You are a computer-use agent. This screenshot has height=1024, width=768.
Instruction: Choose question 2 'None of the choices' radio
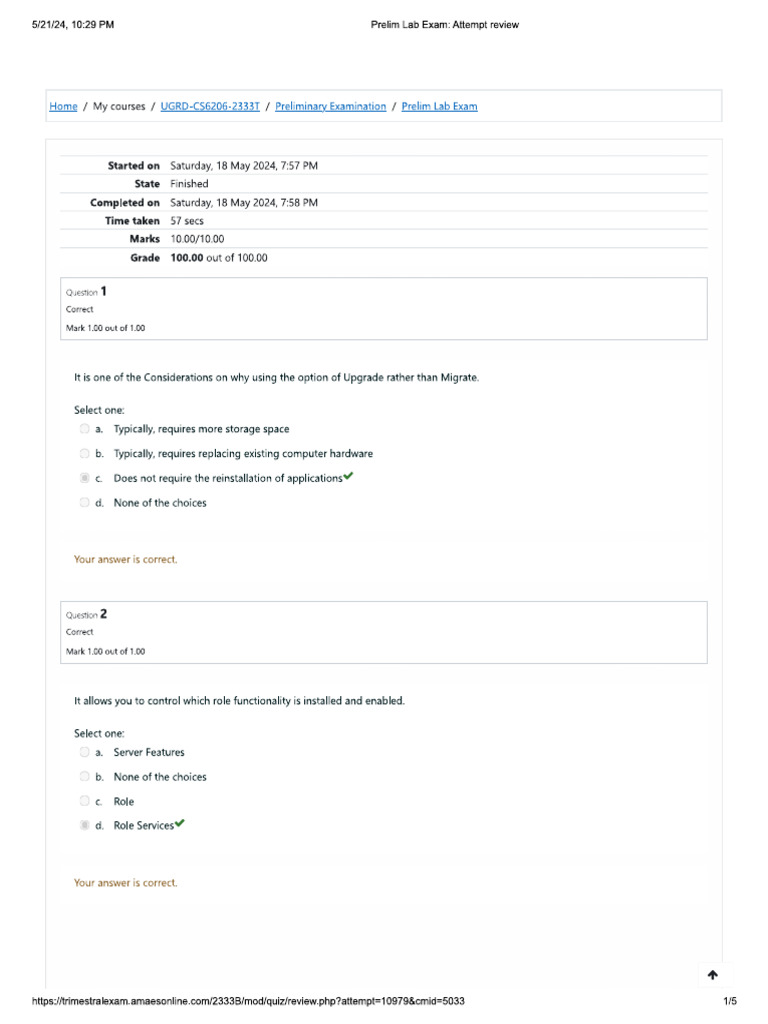[85, 777]
